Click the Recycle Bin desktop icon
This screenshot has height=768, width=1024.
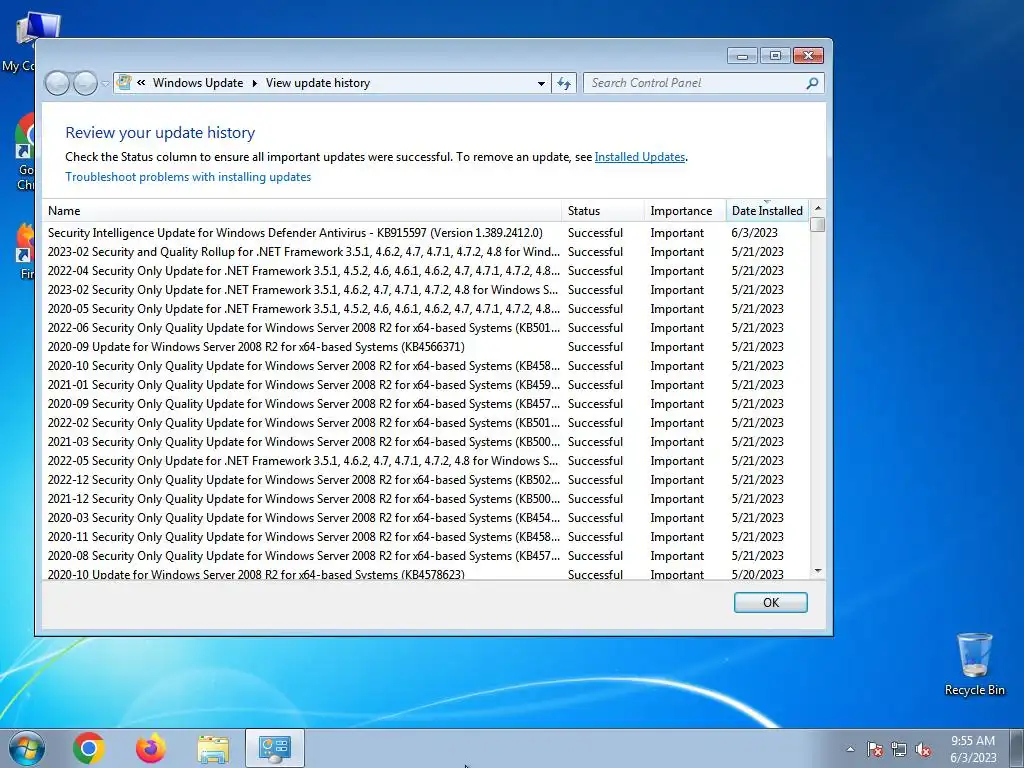coord(974,664)
